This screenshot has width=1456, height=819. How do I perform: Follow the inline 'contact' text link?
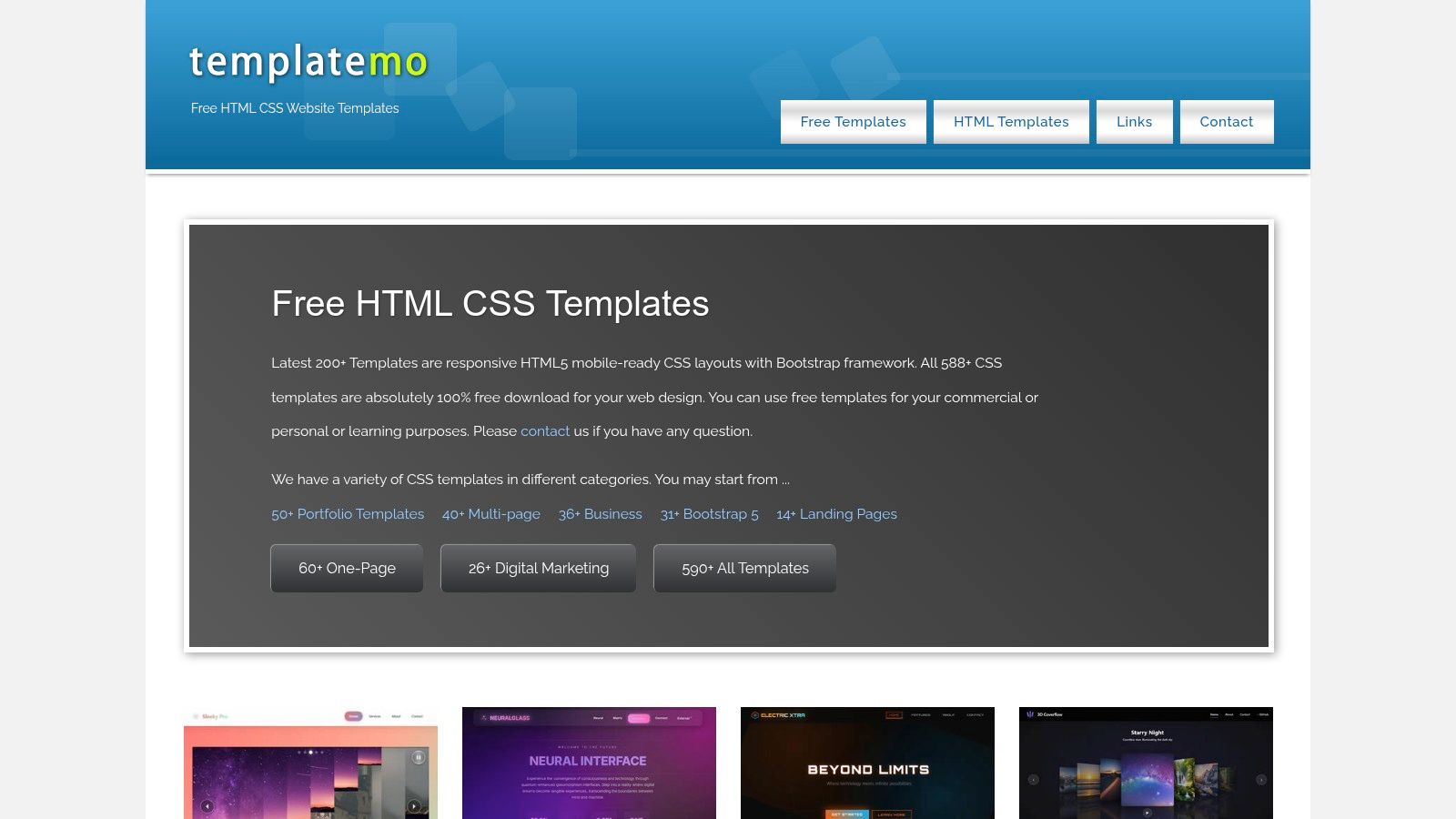[x=545, y=431]
